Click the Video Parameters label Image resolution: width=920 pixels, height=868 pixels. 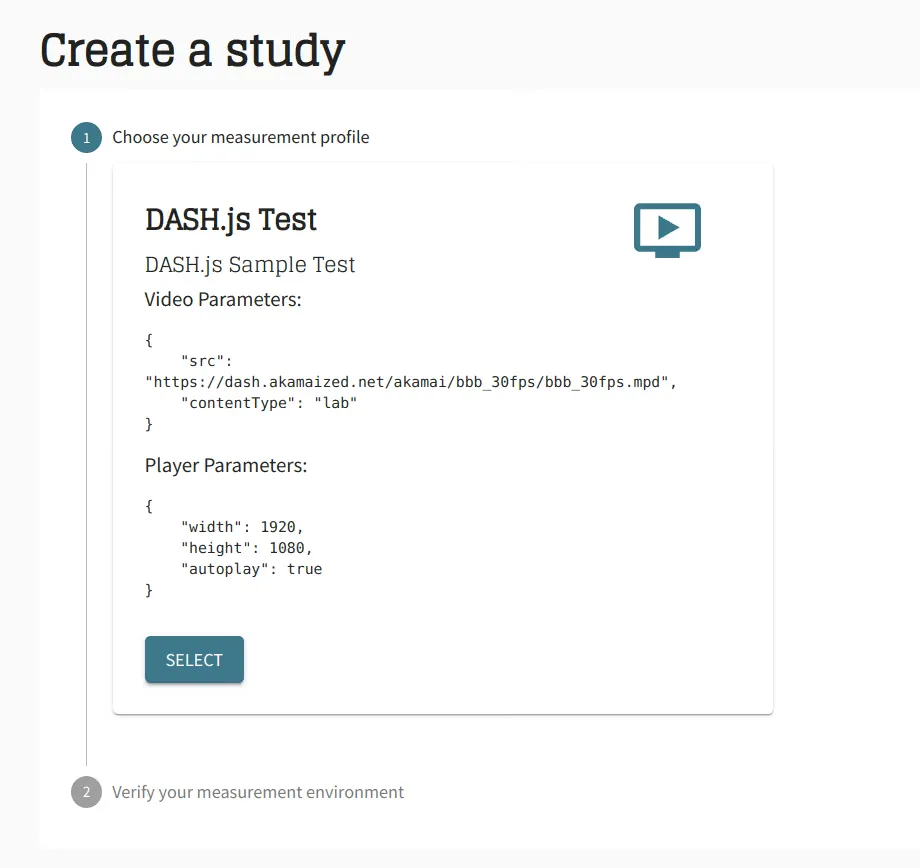coord(223,299)
